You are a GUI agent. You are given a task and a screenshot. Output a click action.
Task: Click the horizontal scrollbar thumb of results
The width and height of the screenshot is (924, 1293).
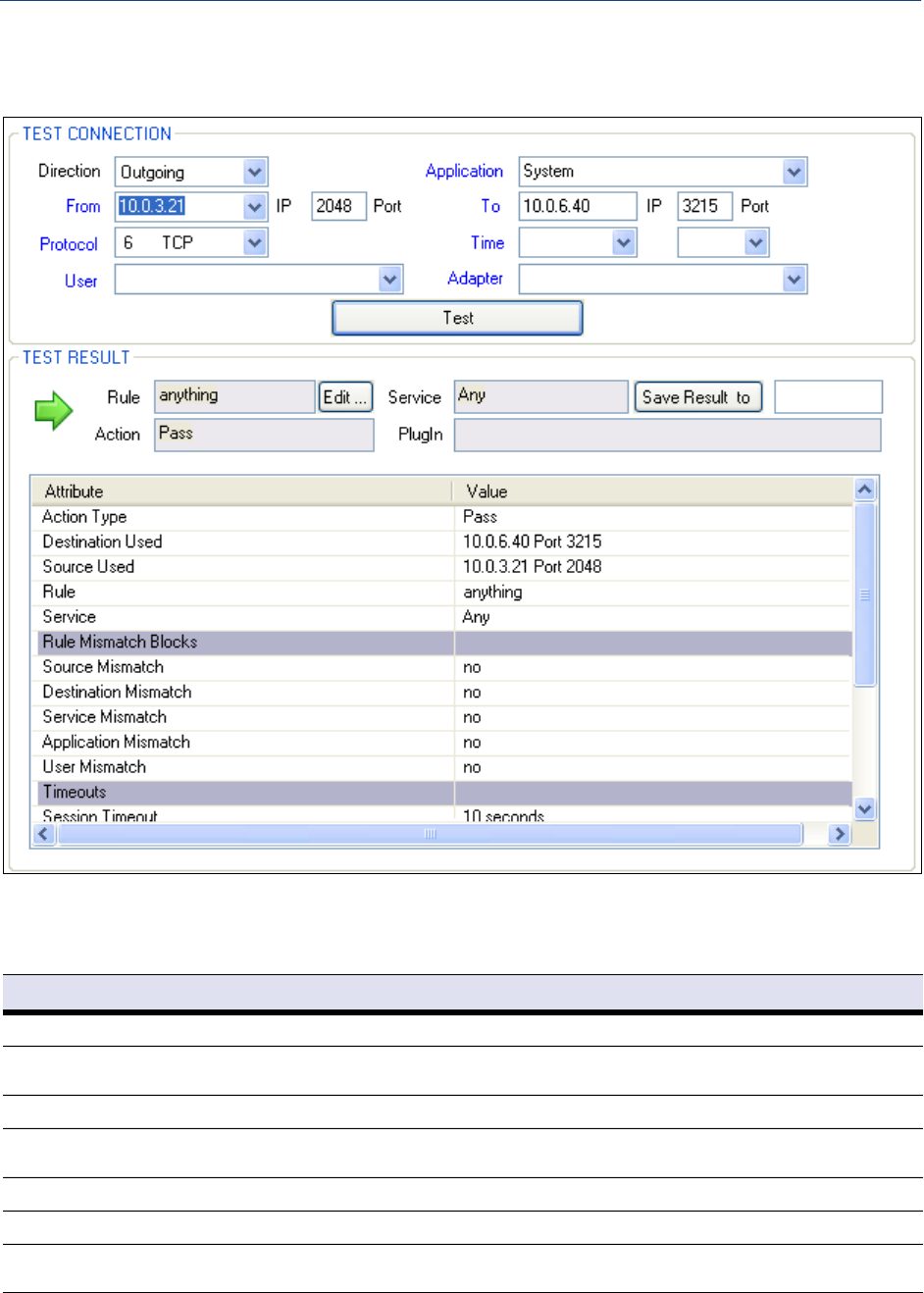click(430, 834)
